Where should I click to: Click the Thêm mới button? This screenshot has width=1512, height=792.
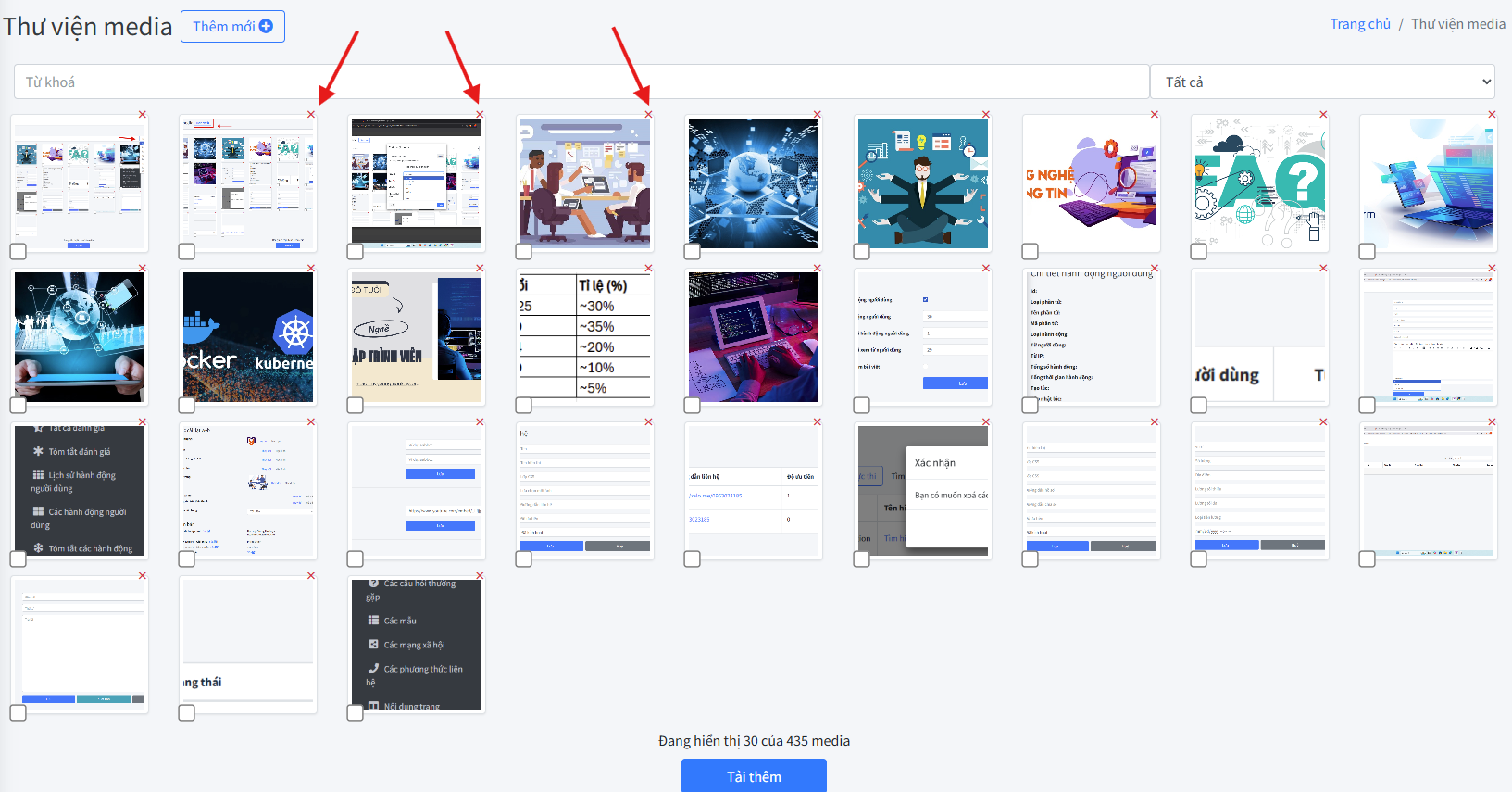coord(232,27)
